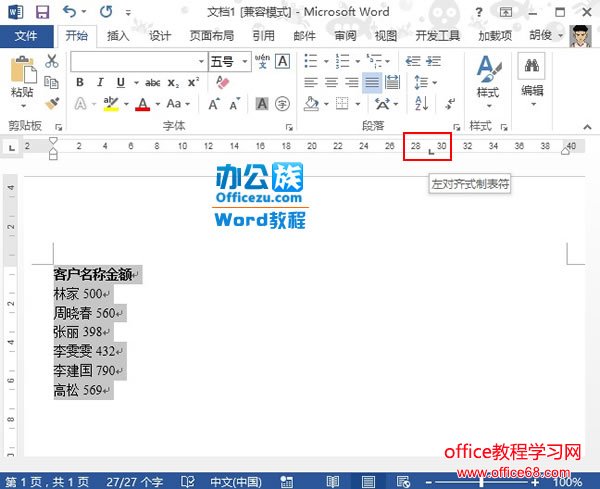
Task: Open the paragraph dialog launcher in 段落 group
Action: pos(457,127)
